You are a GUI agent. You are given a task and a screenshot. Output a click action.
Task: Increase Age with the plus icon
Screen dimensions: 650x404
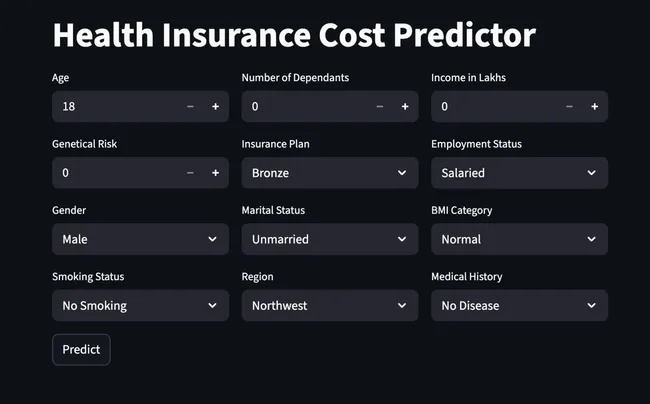coord(216,106)
